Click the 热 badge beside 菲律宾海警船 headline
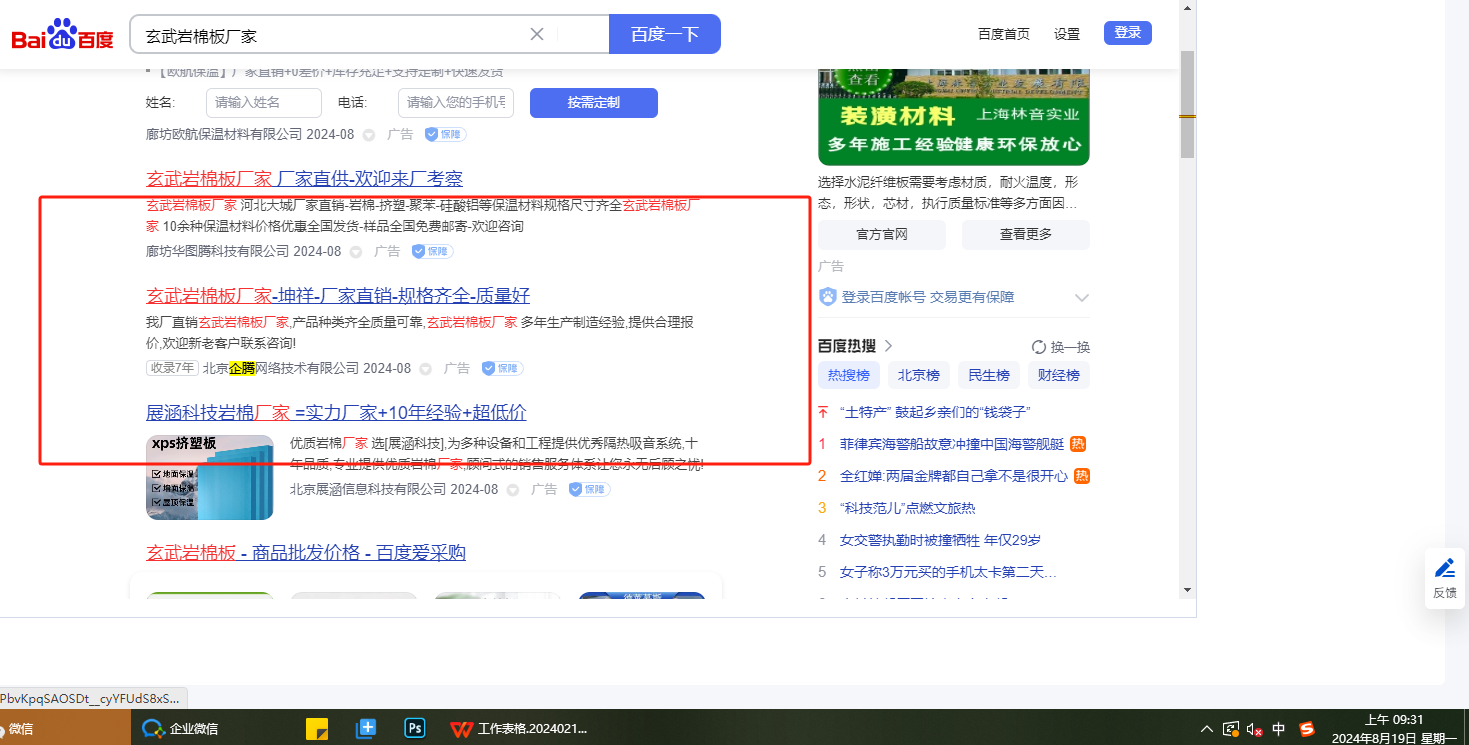Screen dimensions: 1469x745 (1078, 444)
